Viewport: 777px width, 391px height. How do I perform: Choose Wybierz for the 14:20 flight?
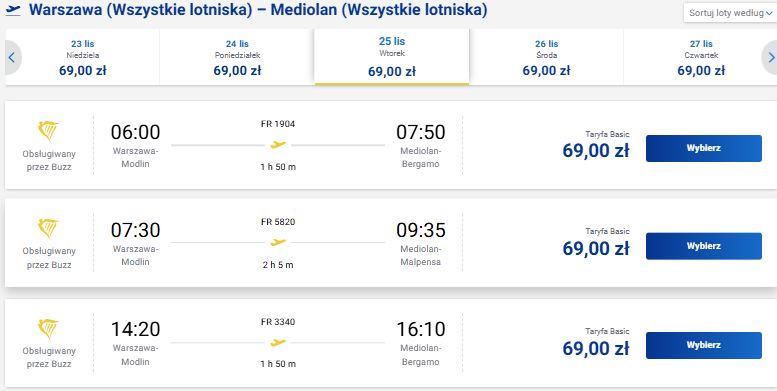704,345
